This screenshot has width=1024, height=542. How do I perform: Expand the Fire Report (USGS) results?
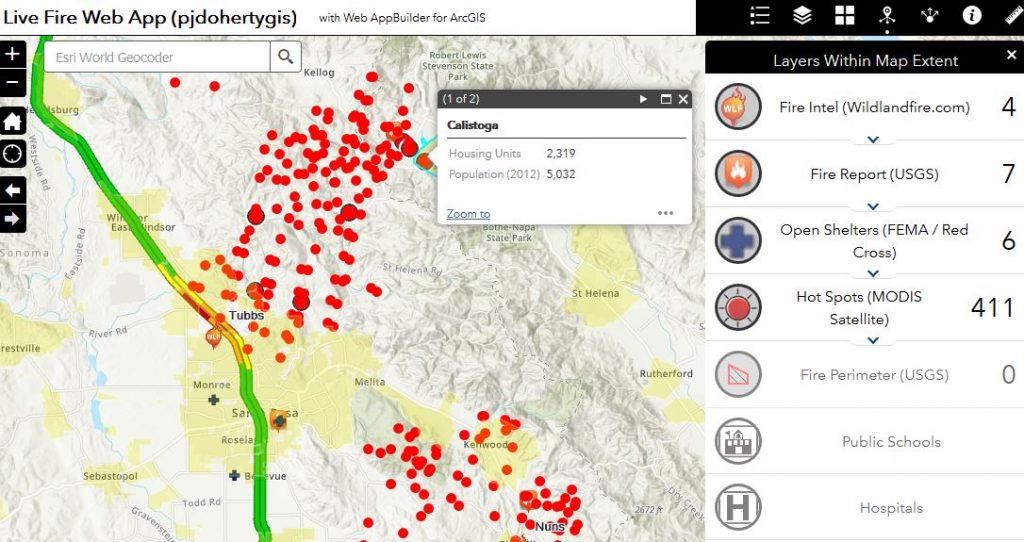(873, 207)
